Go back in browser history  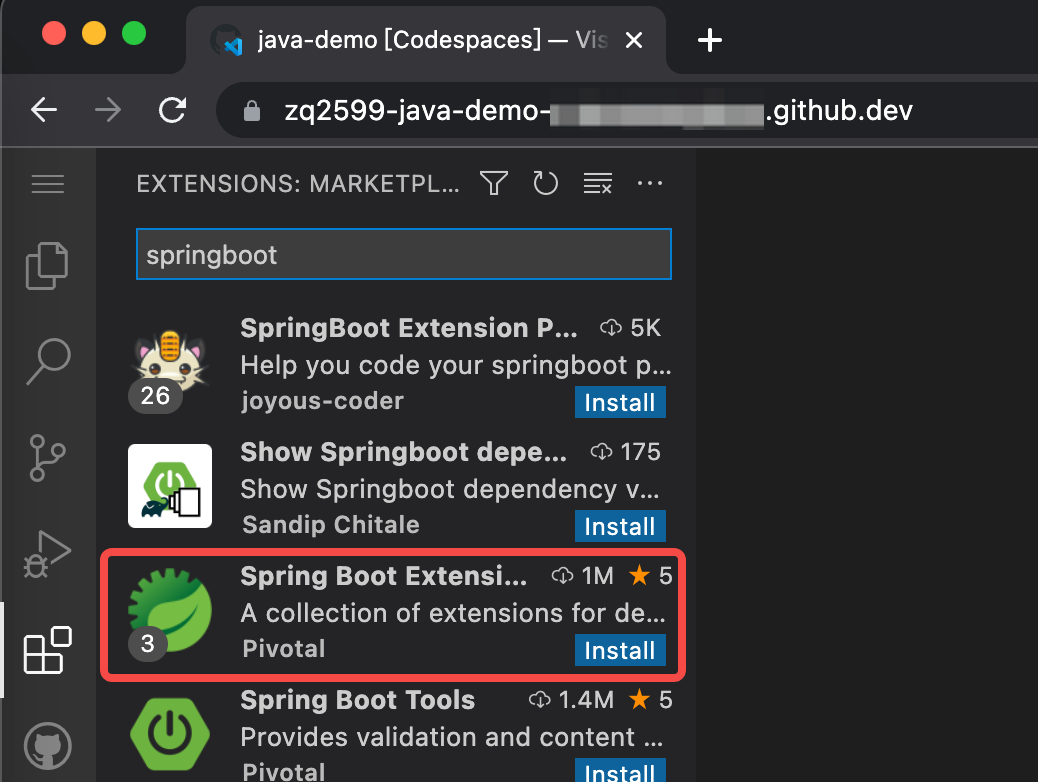44,109
